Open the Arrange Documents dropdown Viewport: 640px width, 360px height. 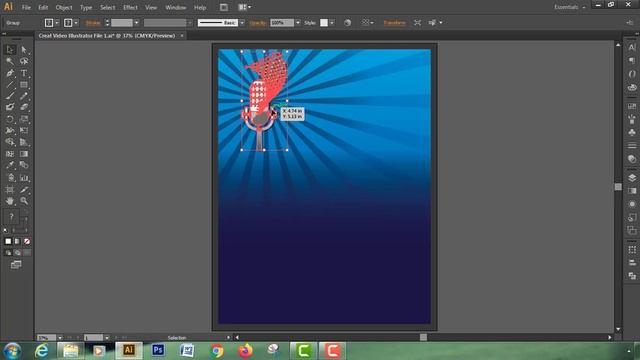(x=244, y=7)
